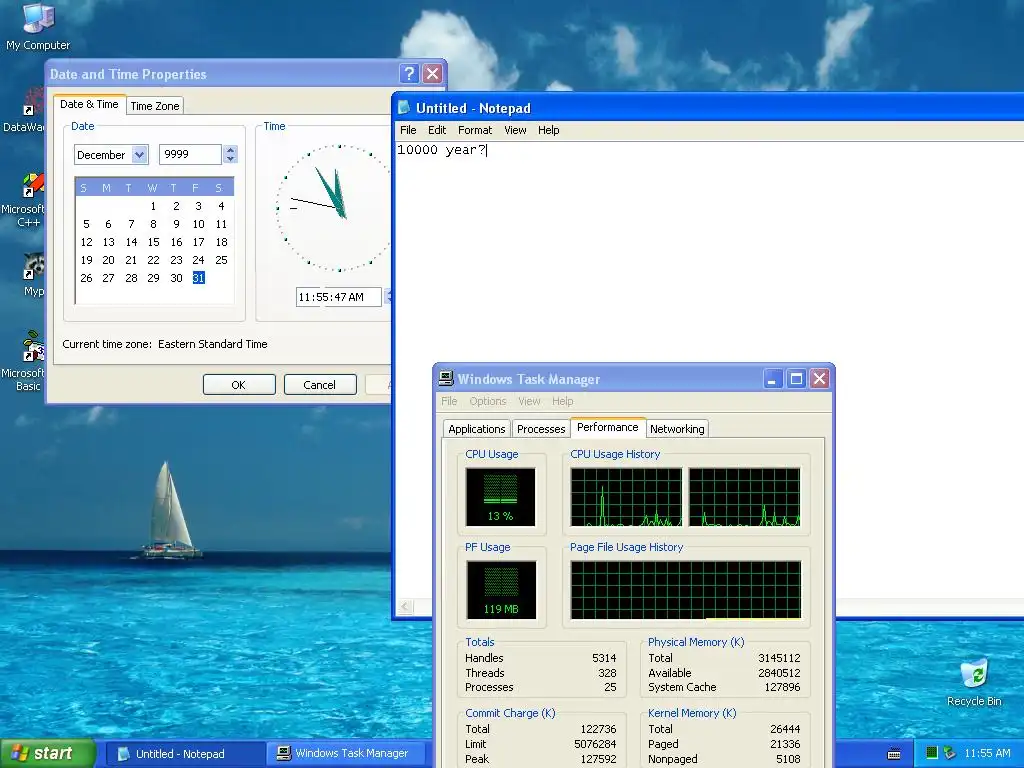Switch to Untitled - Notepad taskbar button
Screen dimensions: 1024x768
point(184,754)
